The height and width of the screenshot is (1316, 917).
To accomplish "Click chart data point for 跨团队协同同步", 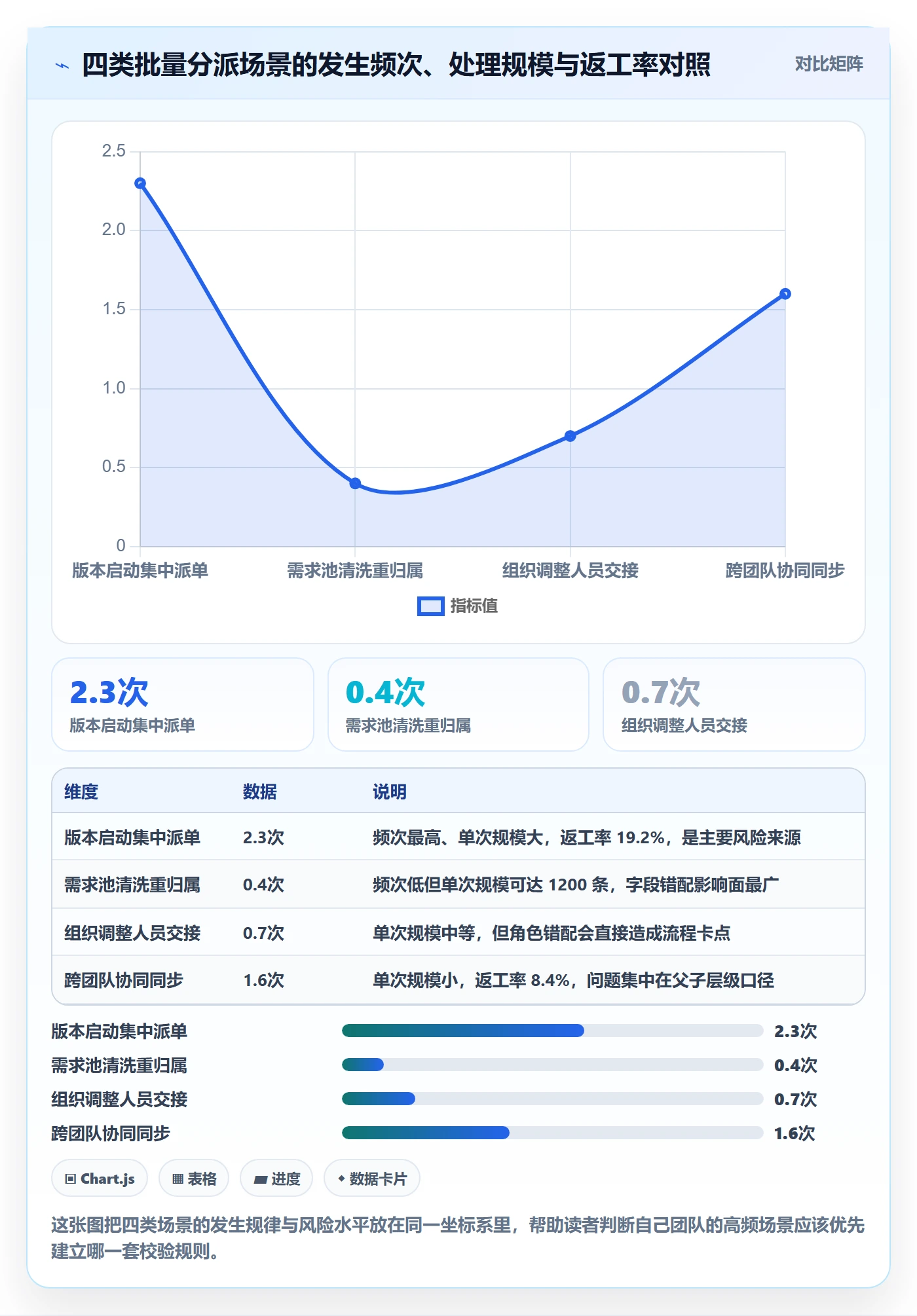I will coord(785,294).
